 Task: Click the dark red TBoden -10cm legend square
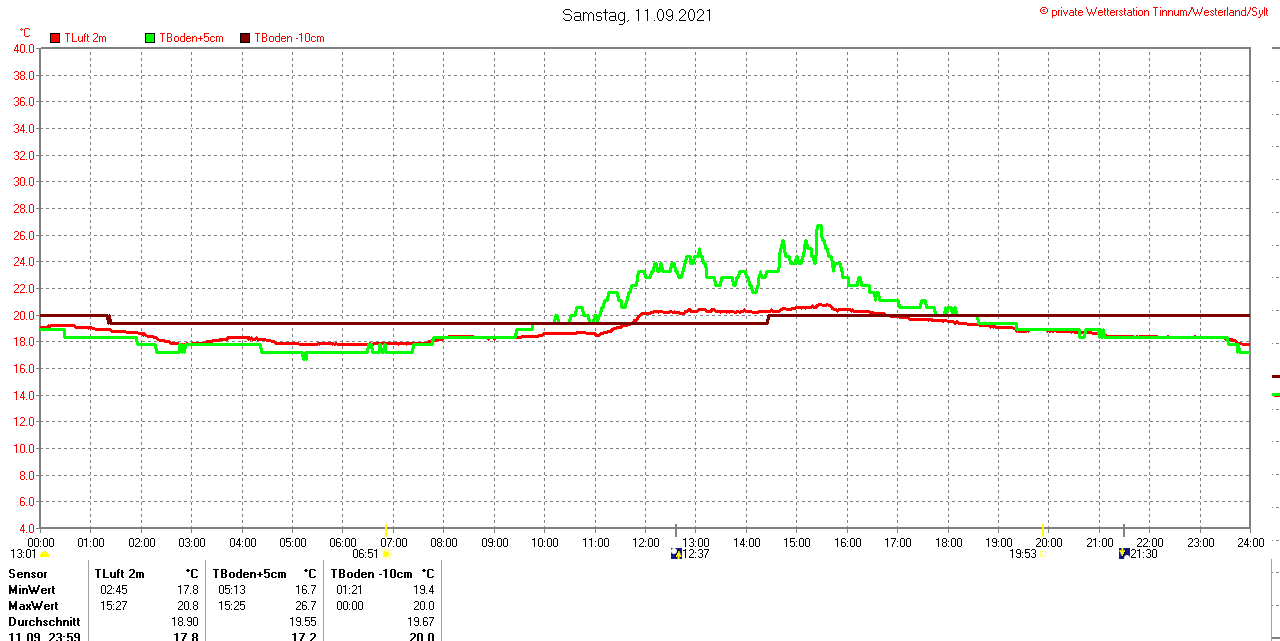(245, 38)
